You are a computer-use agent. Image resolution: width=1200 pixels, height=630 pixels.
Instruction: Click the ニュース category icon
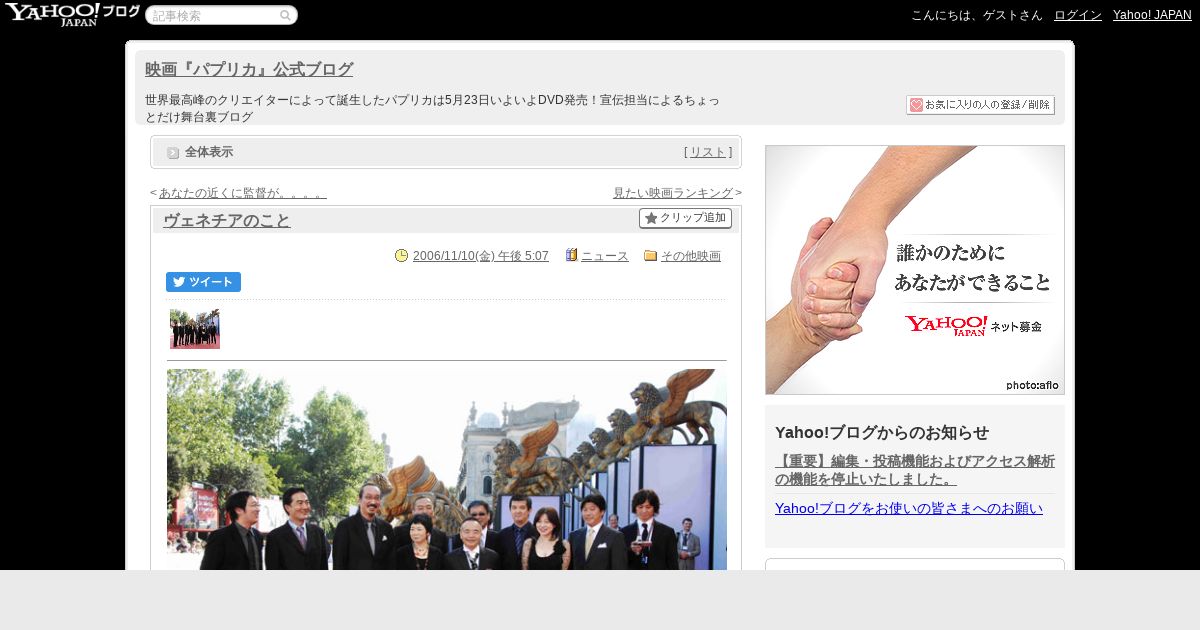572,255
